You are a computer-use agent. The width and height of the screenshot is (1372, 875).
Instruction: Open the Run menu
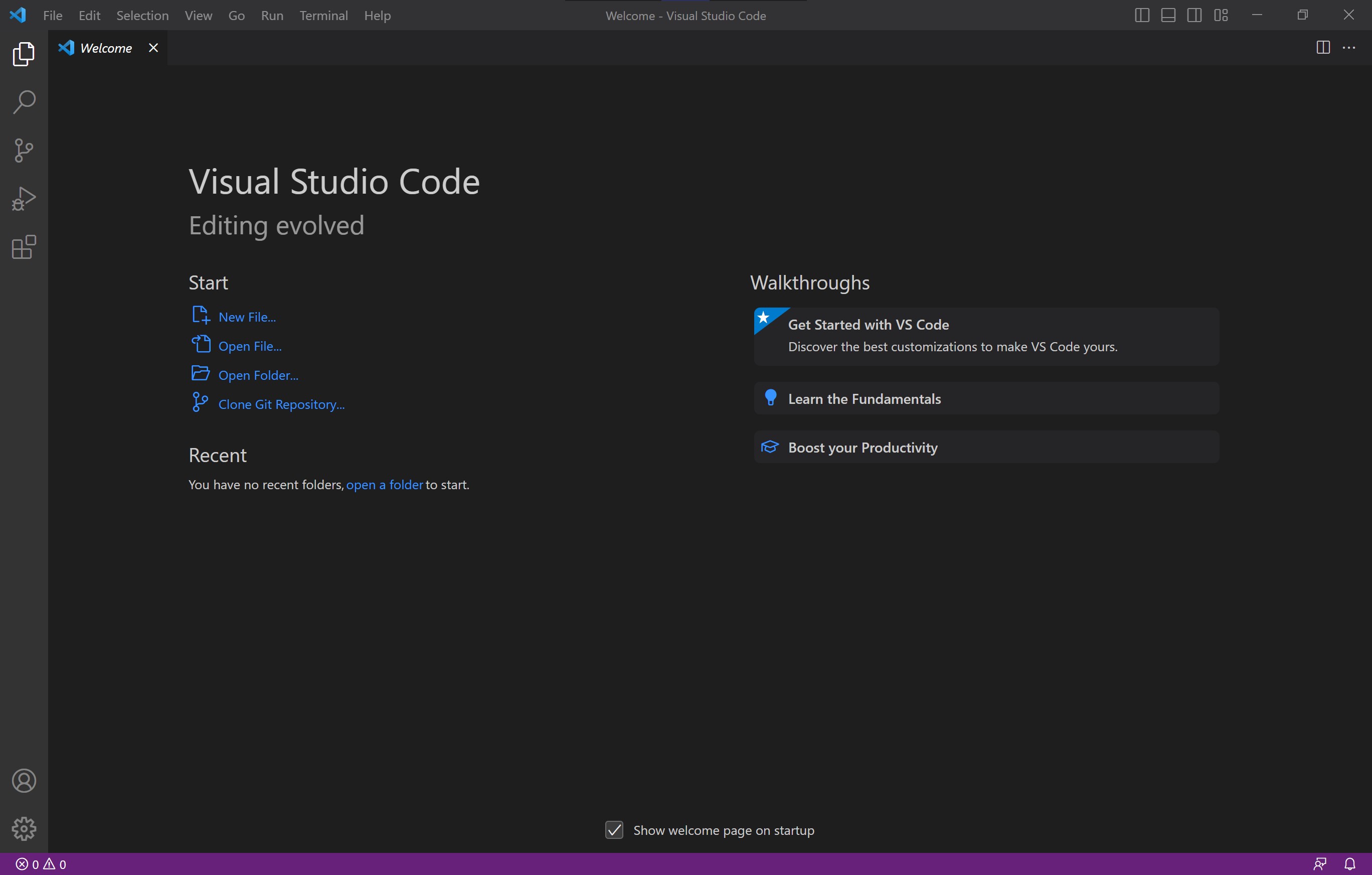click(x=272, y=16)
